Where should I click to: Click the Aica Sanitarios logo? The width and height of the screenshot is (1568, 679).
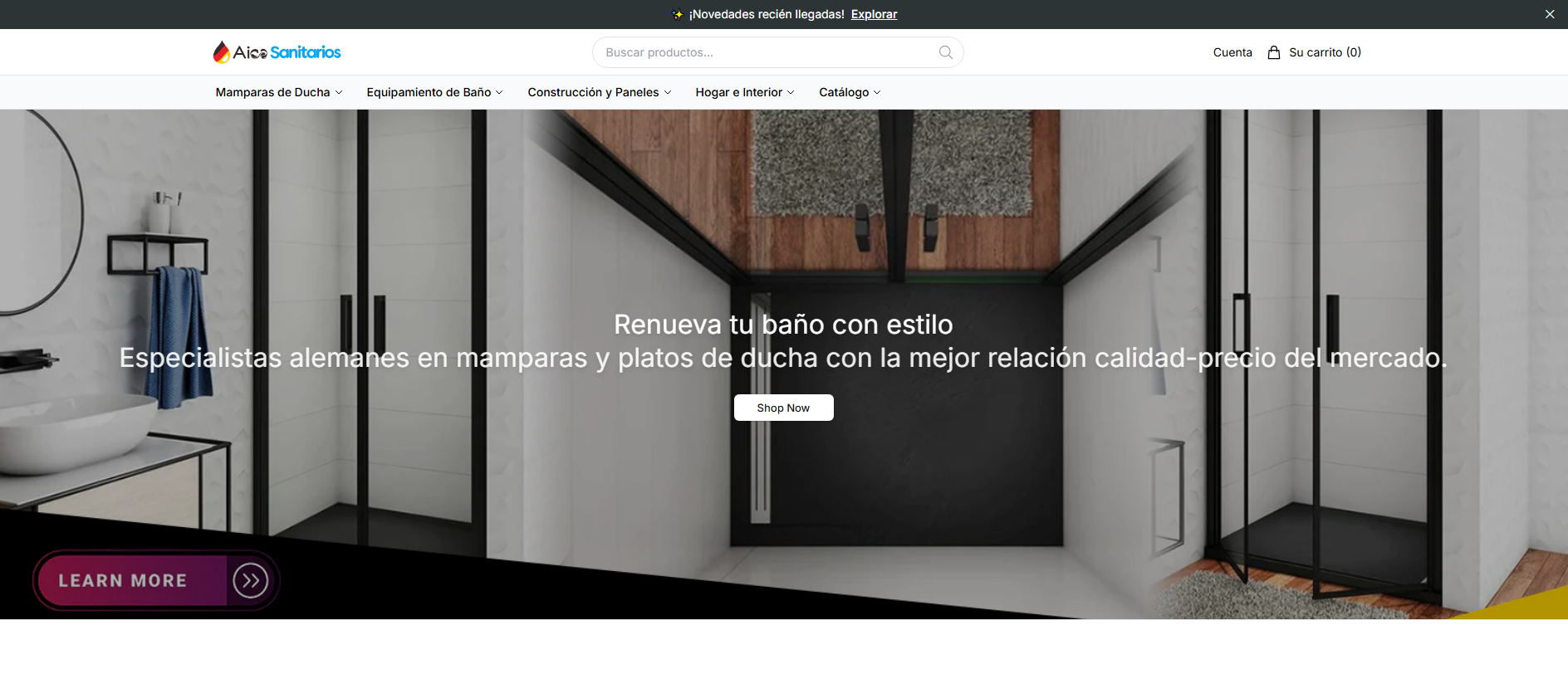click(277, 52)
